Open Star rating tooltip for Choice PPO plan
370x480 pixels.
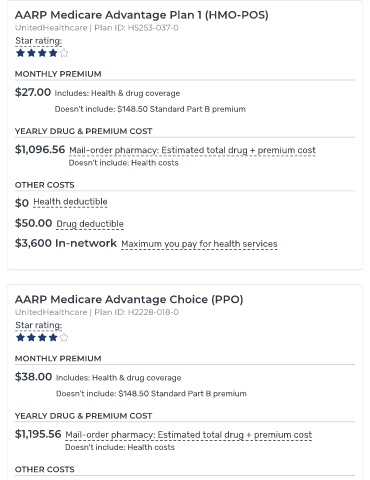point(39,325)
